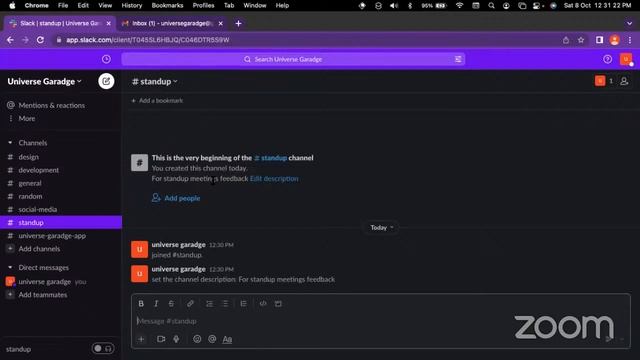640x360 pixels.
Task: Click the Chrome address bar URL
Action: [x=148, y=40]
